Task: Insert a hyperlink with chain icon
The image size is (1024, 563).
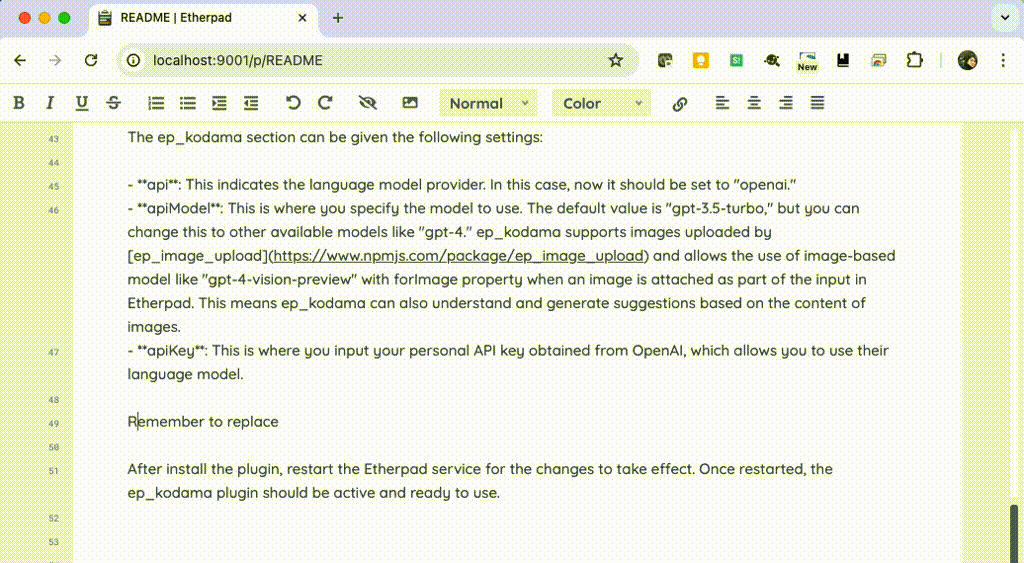Action: [x=680, y=104]
